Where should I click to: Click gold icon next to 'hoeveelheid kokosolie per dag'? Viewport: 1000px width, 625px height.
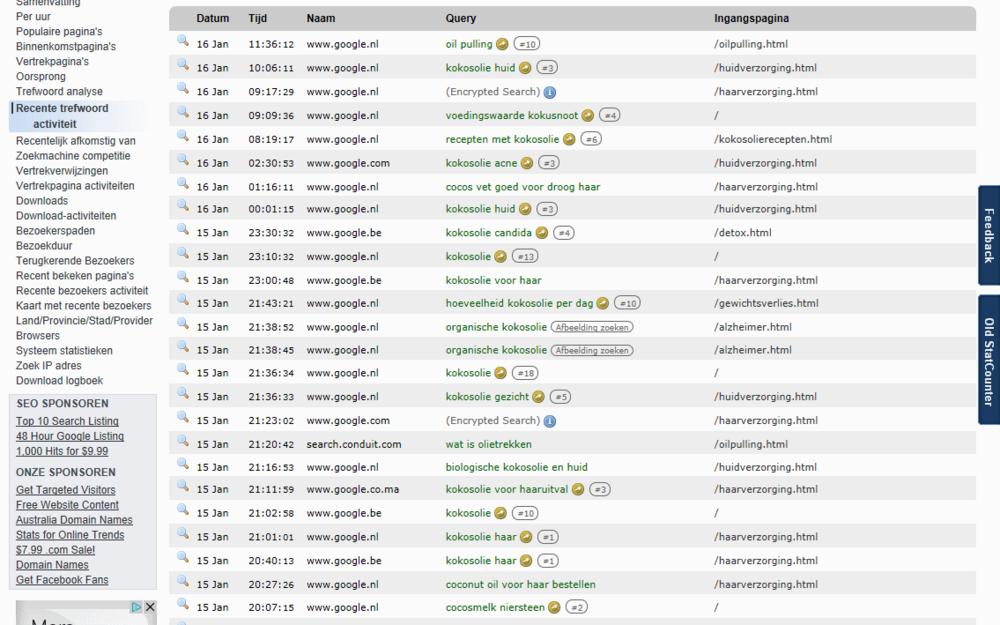click(x=603, y=304)
